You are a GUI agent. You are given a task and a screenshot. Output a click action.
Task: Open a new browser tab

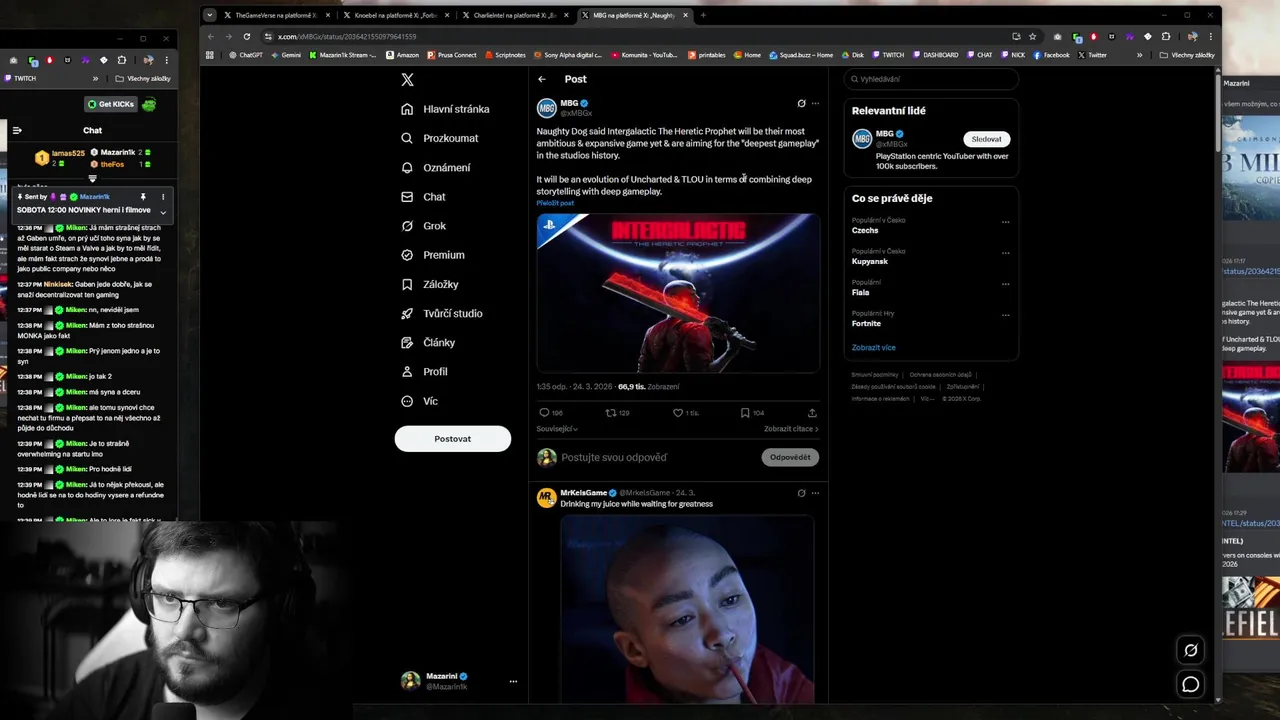coord(703,15)
